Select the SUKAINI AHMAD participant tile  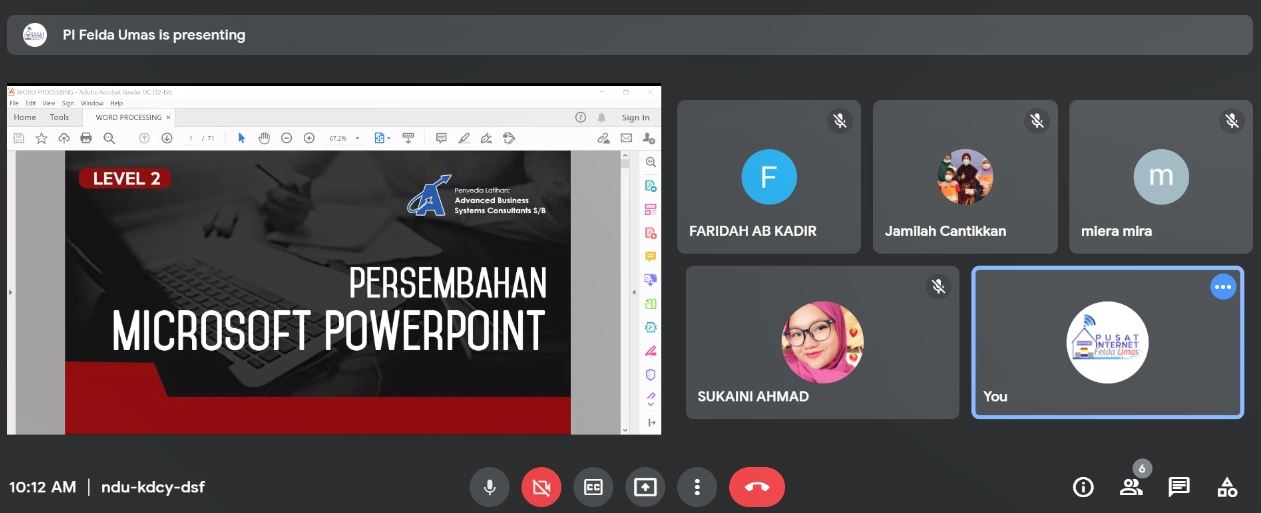822,342
